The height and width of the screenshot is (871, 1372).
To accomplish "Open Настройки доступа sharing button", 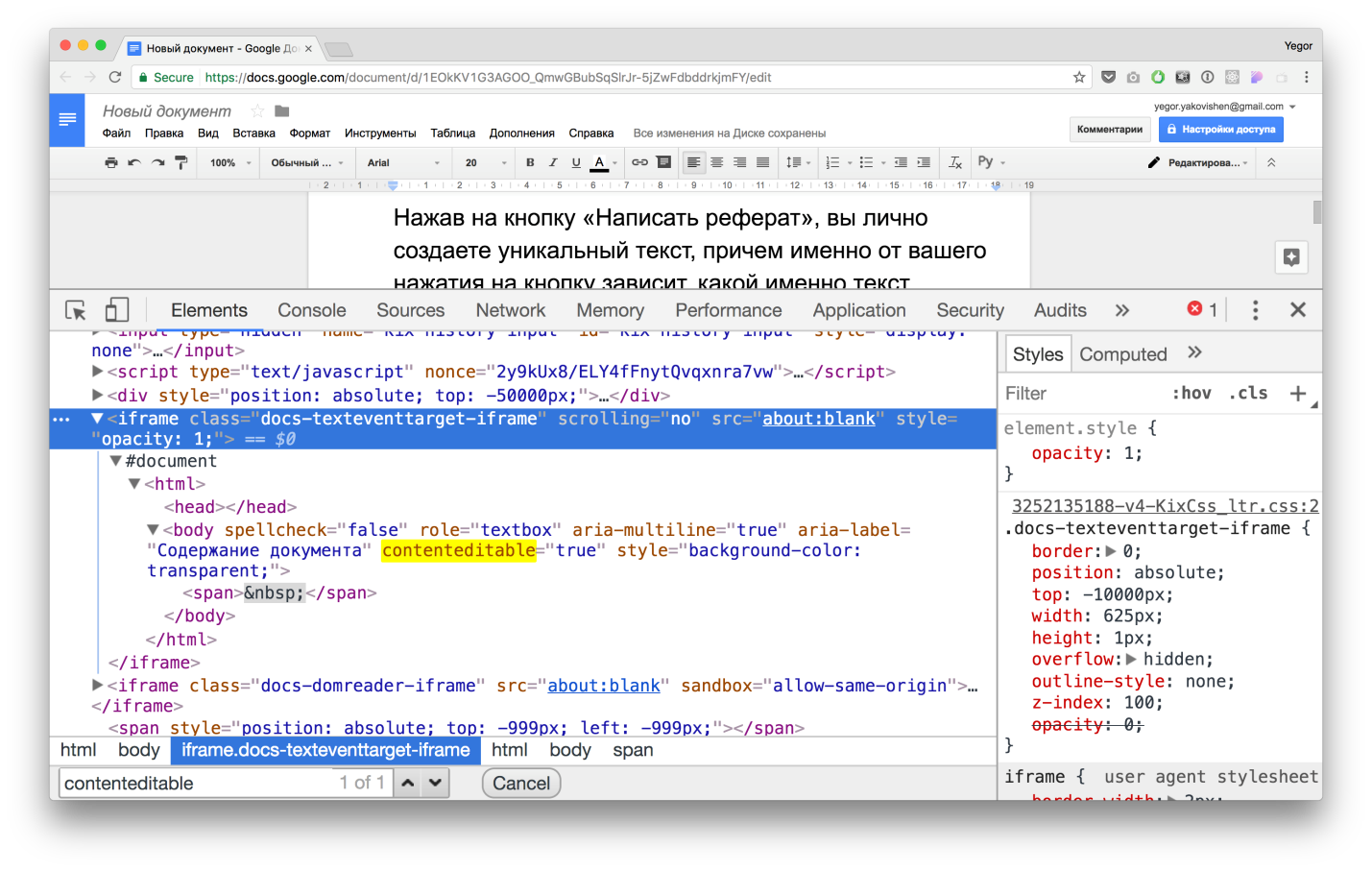I will pyautogui.click(x=1220, y=129).
